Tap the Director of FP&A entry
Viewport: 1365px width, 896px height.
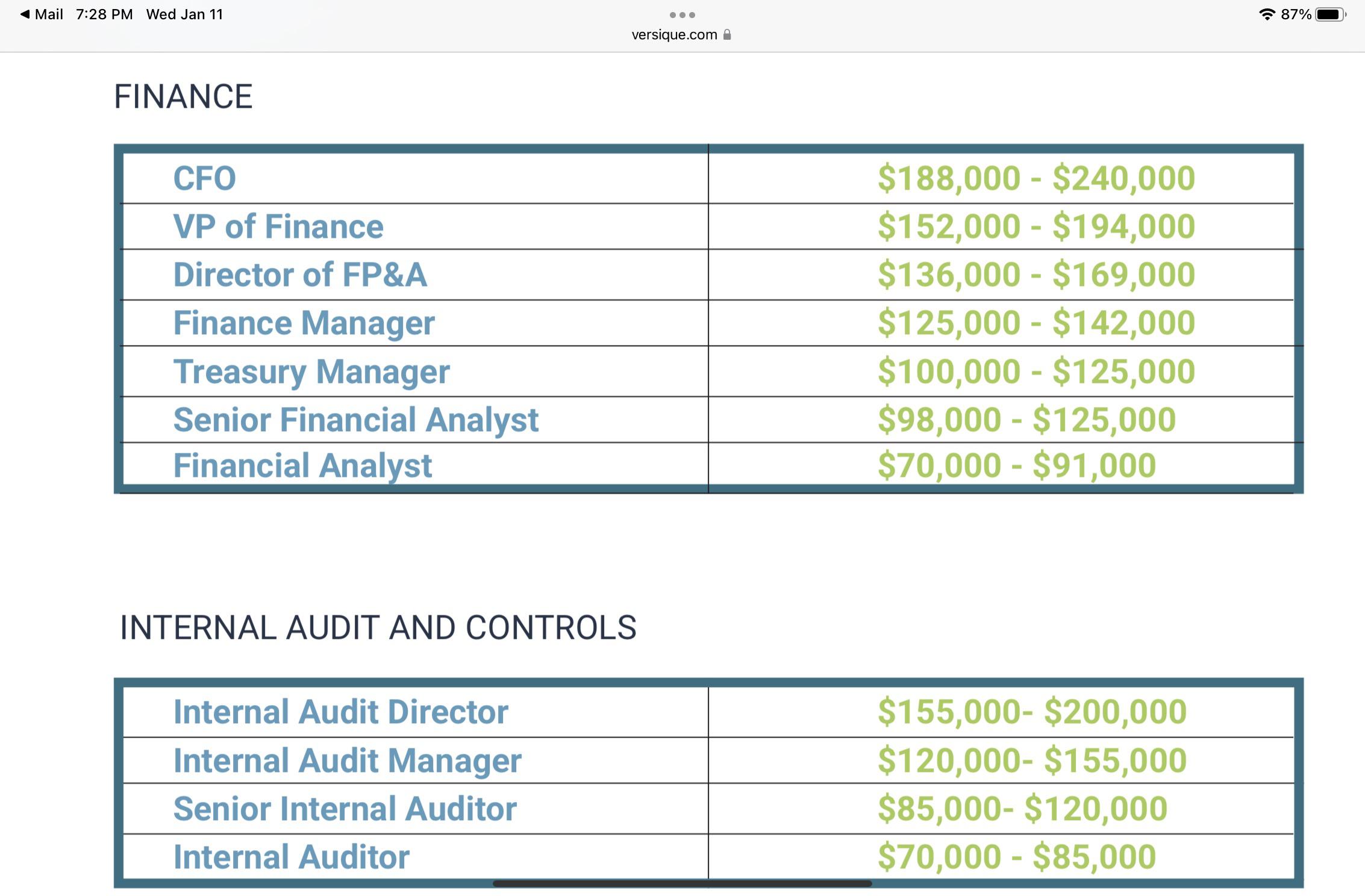click(x=300, y=274)
